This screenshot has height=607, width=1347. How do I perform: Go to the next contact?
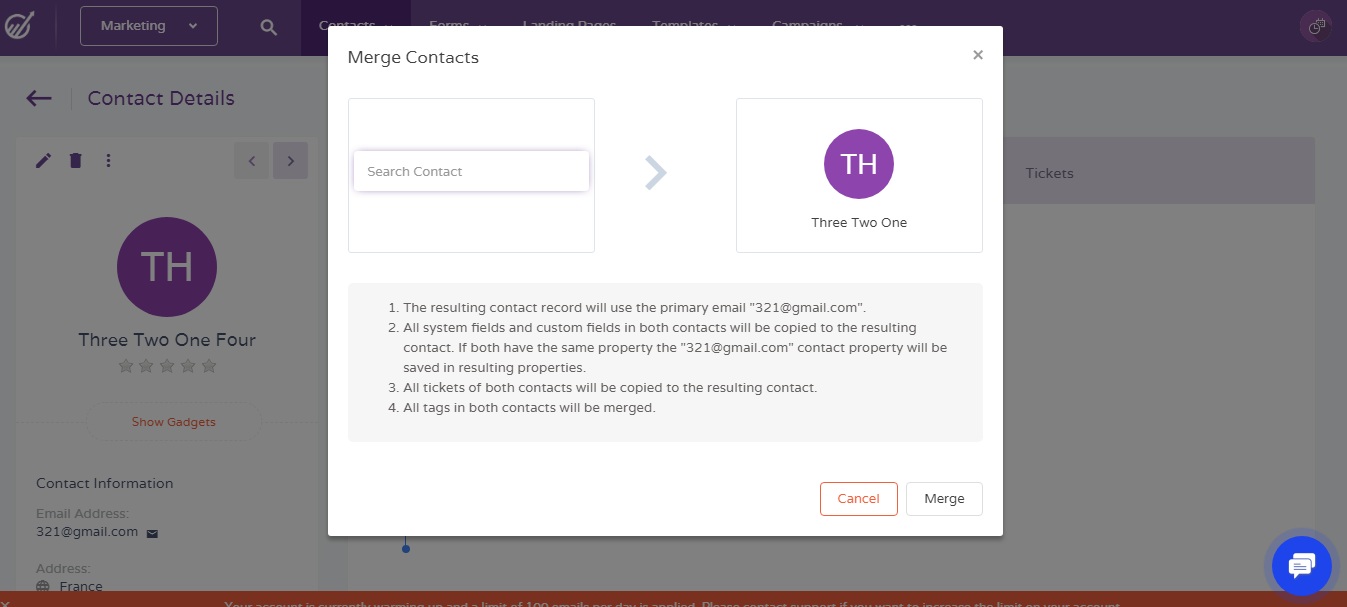(x=290, y=161)
